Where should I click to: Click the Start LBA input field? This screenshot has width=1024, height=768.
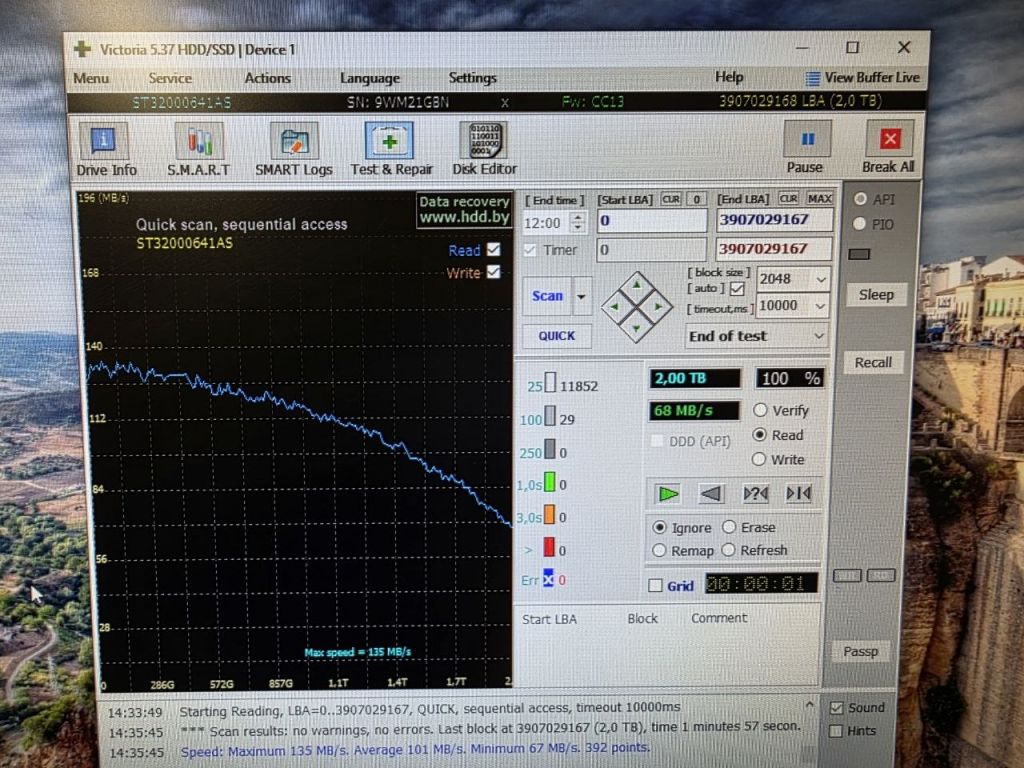651,221
